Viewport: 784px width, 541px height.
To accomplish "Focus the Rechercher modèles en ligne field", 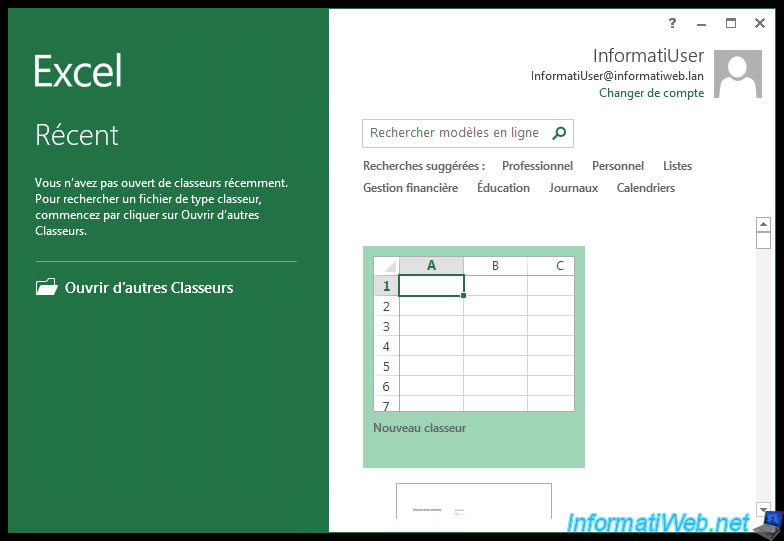I will pyautogui.click(x=455, y=133).
